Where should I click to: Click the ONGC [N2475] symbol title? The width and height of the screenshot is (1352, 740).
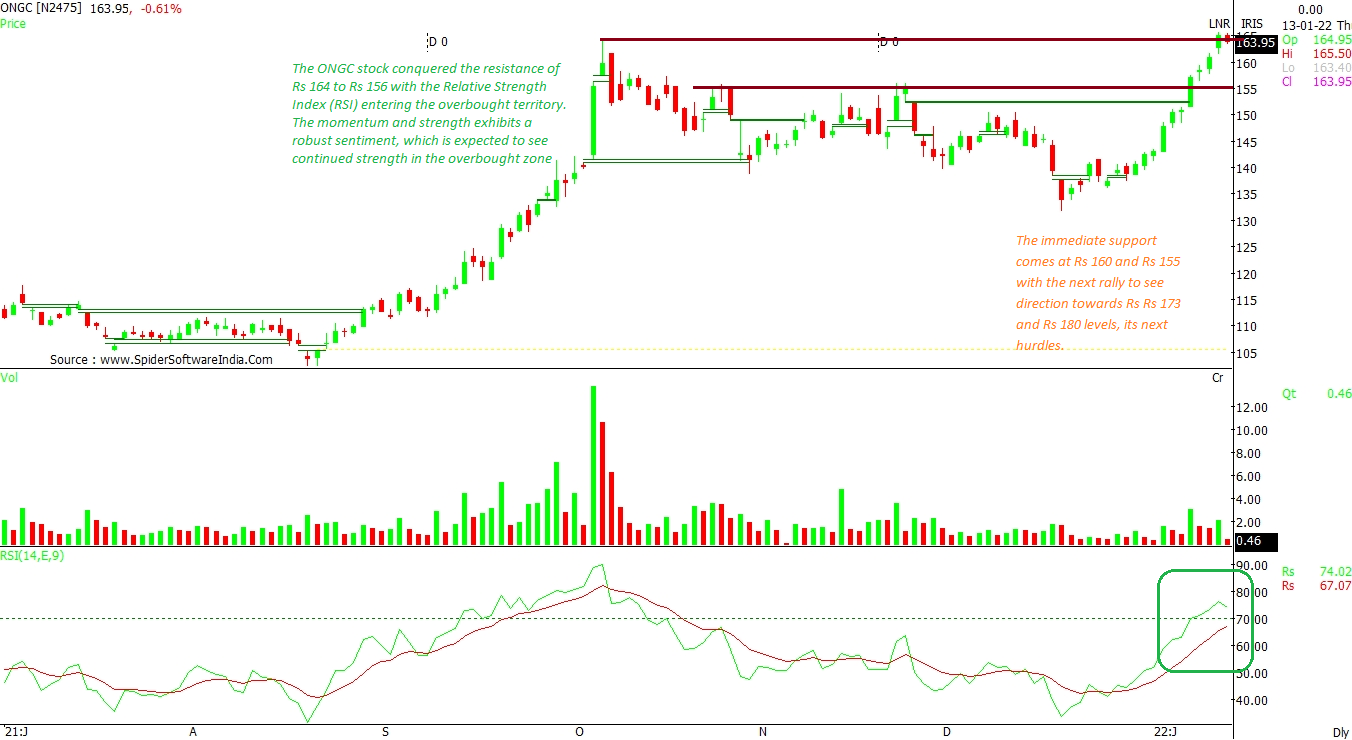(x=46, y=8)
